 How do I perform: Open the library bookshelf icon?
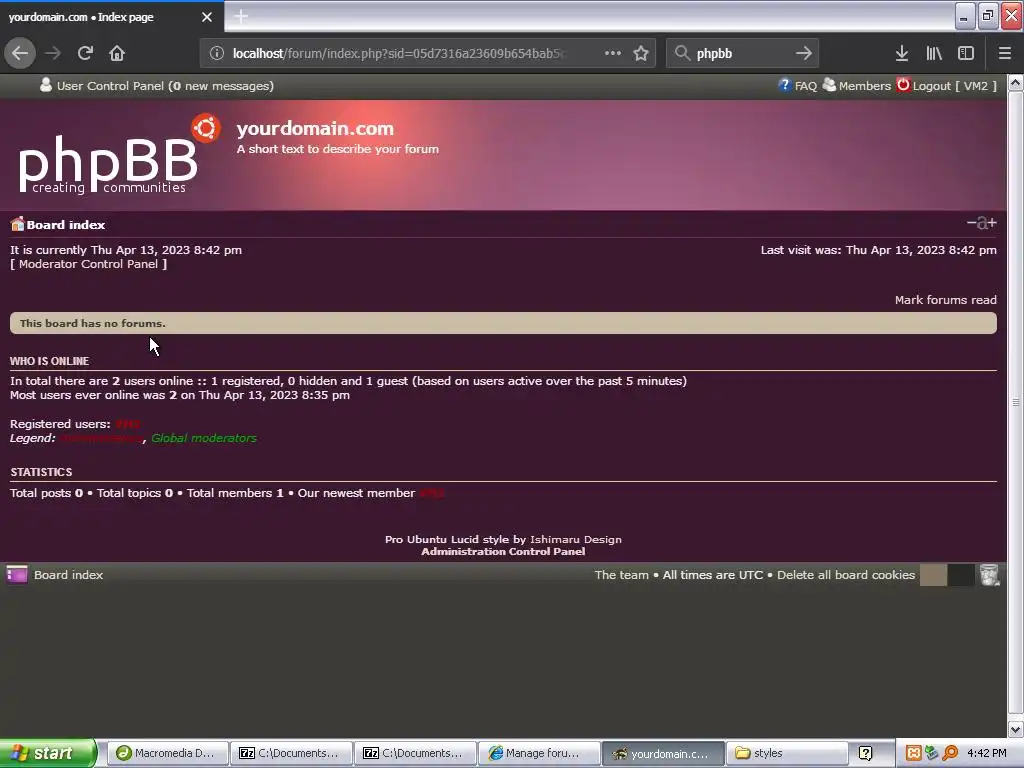click(x=934, y=54)
